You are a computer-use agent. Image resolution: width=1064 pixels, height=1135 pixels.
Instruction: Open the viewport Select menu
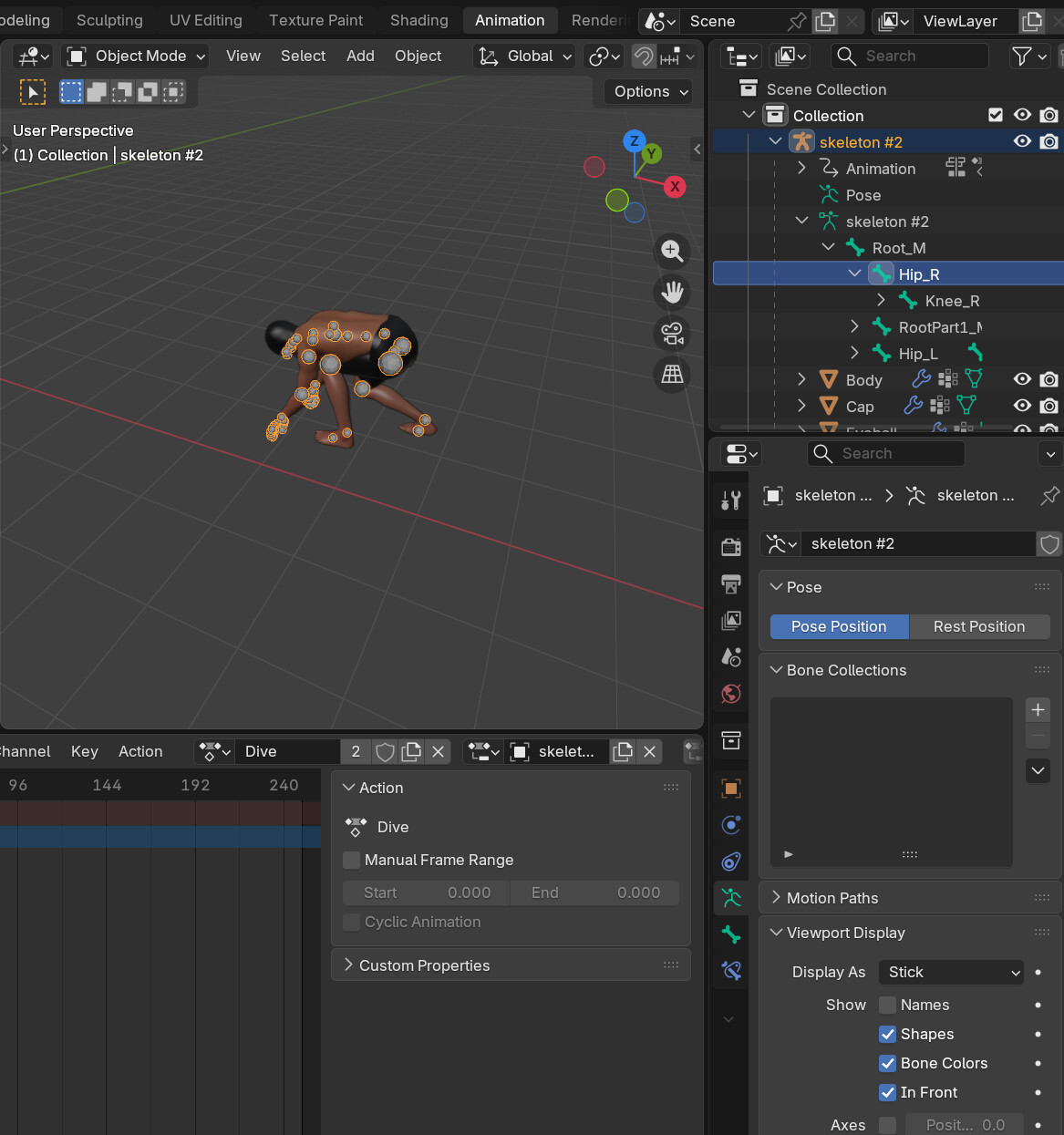(303, 56)
